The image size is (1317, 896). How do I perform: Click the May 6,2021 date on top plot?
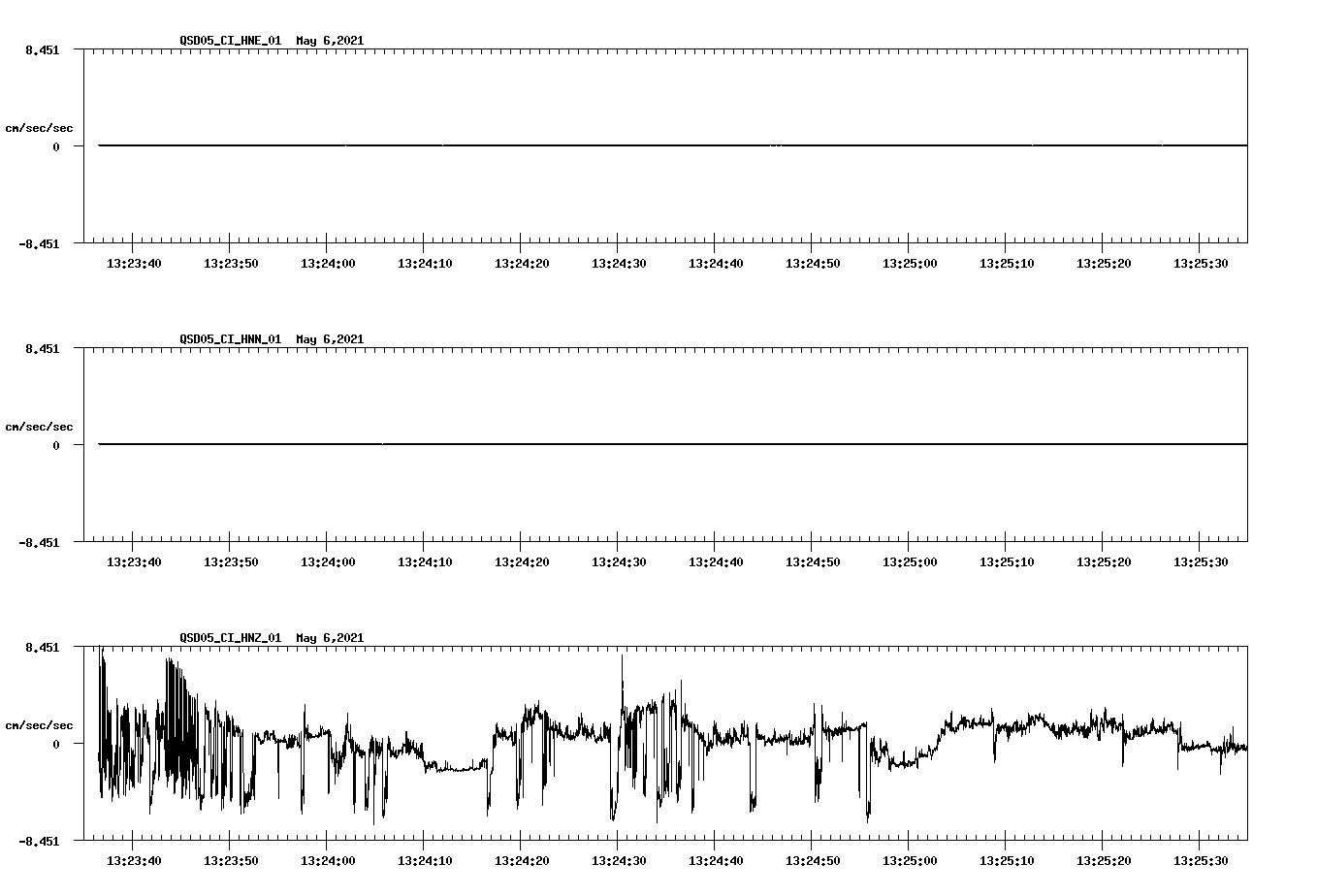(x=330, y=41)
